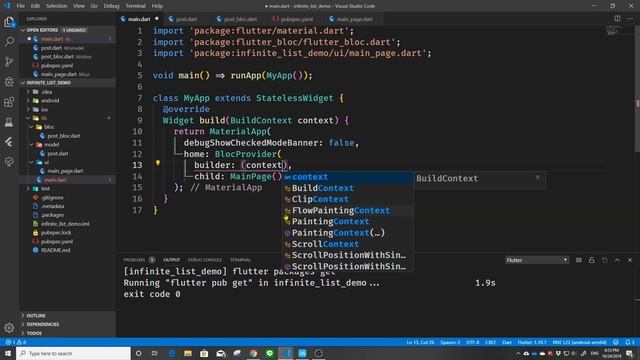Open the Manage settings gear
This screenshot has width=640, height=360.
pyautogui.click(x=9, y=327)
